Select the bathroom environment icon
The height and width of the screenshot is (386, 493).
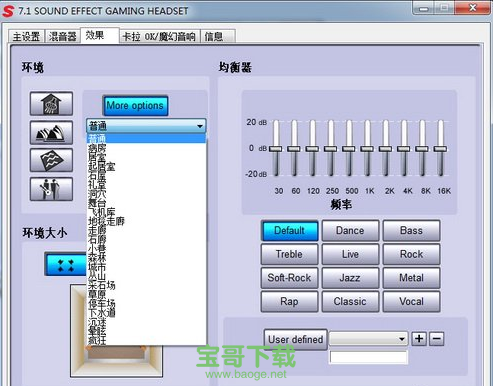click(x=51, y=104)
